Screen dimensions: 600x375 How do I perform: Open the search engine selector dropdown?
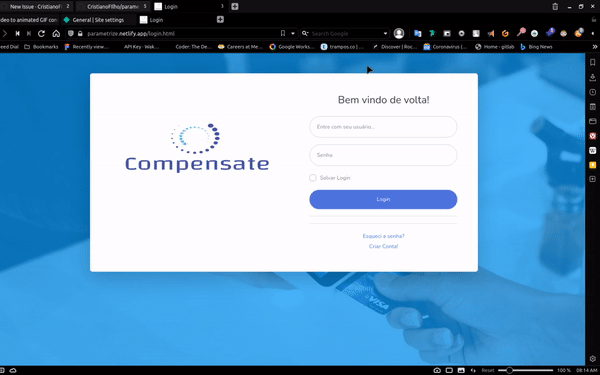point(305,34)
